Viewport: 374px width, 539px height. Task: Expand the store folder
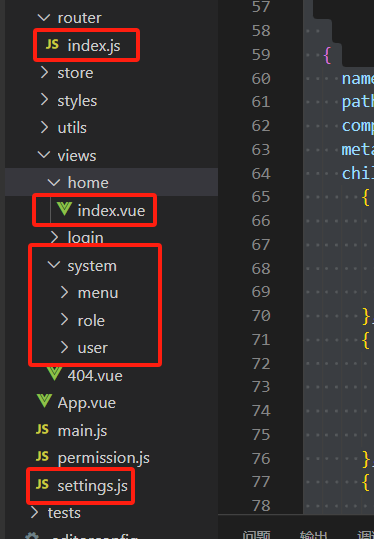point(44,72)
